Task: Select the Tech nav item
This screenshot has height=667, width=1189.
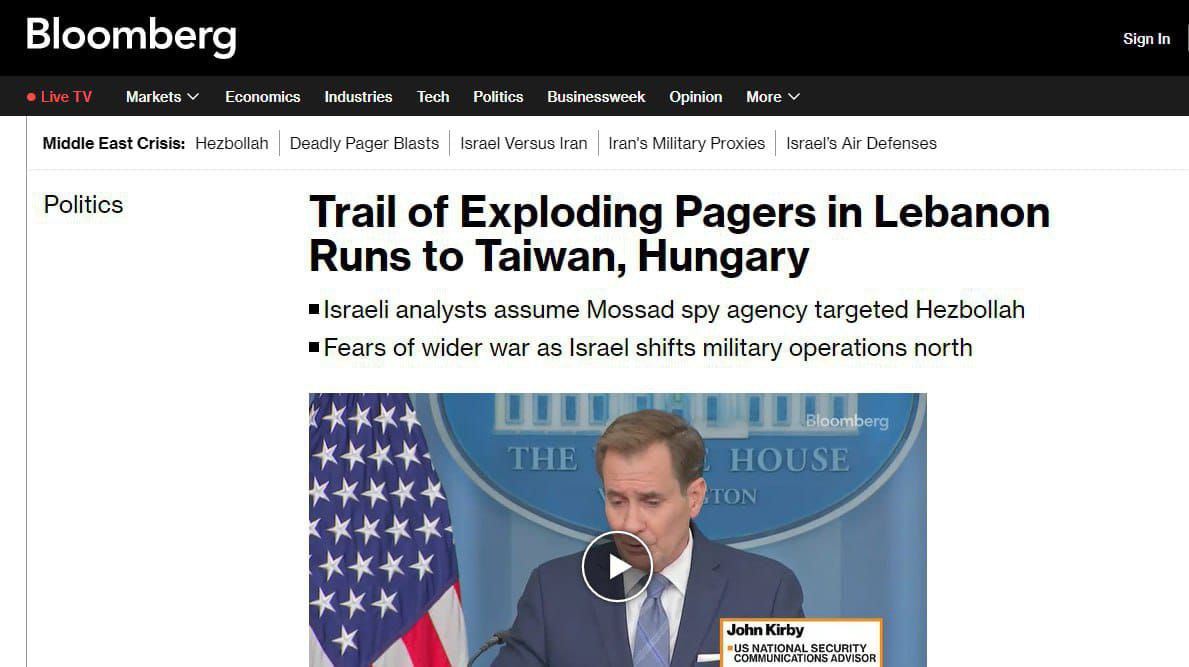Action: click(x=433, y=97)
